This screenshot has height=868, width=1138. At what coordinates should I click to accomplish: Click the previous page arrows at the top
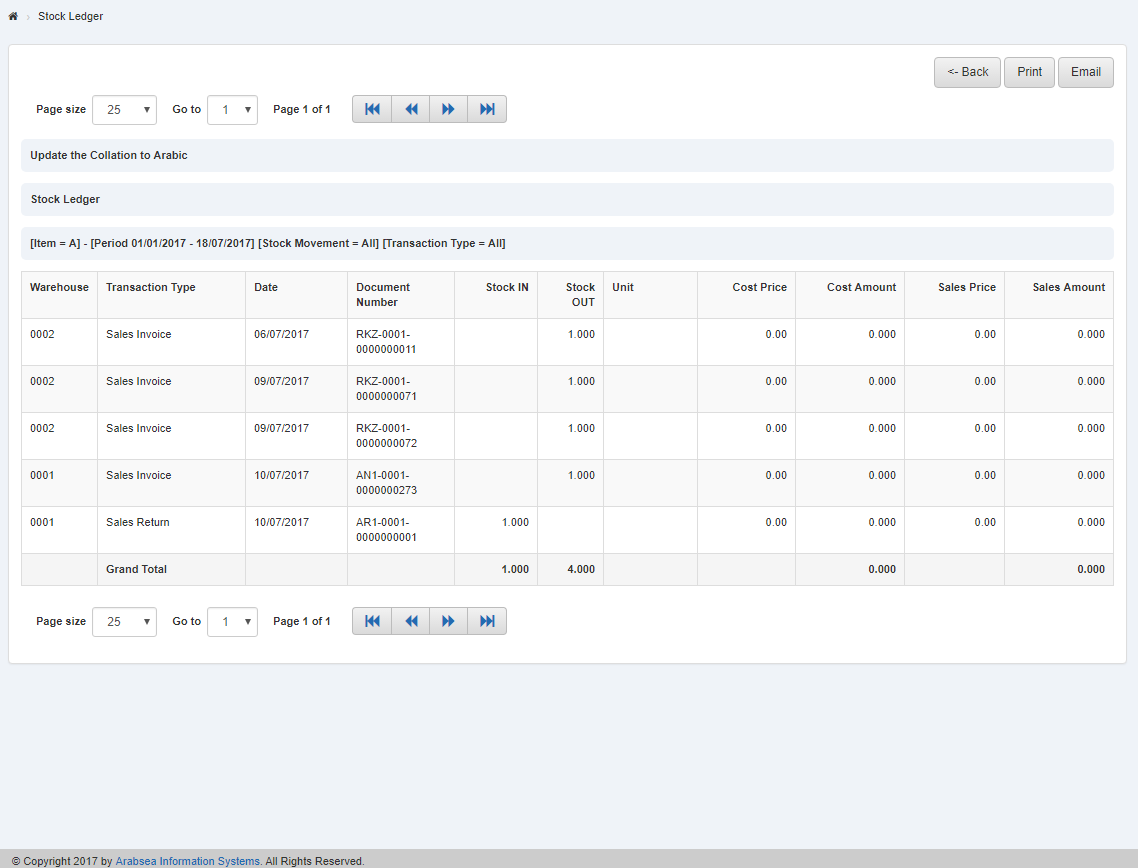(x=410, y=108)
